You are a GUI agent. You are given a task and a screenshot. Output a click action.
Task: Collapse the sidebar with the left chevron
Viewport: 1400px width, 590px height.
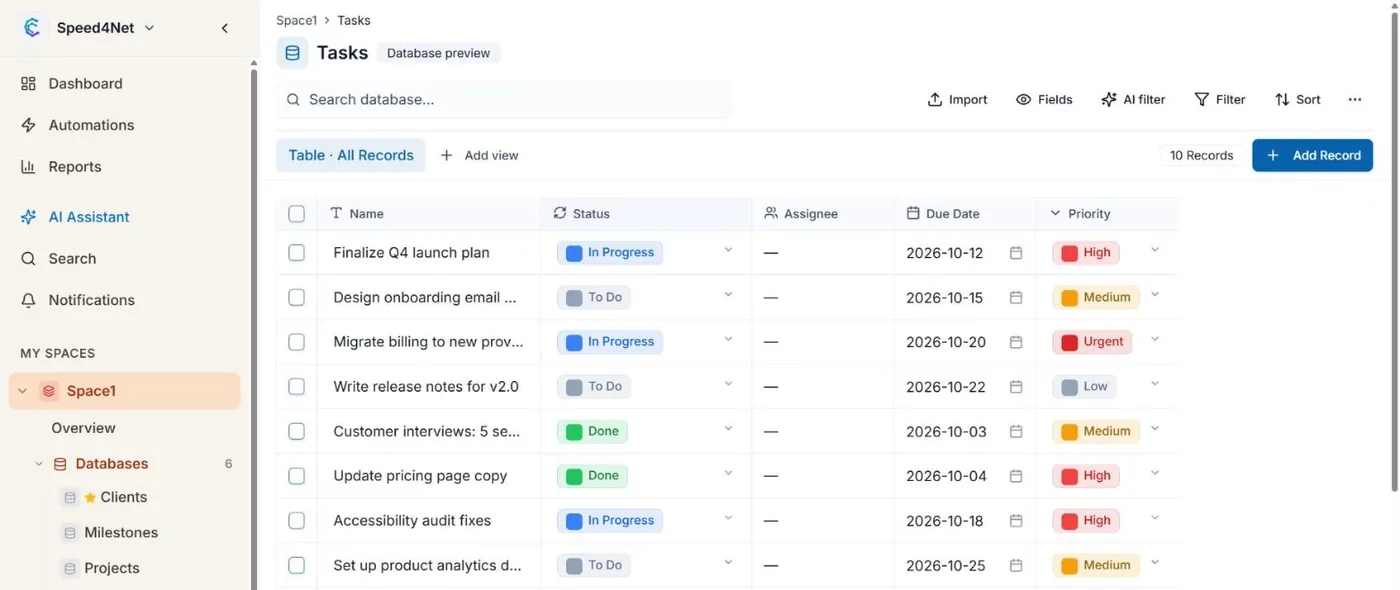(225, 28)
